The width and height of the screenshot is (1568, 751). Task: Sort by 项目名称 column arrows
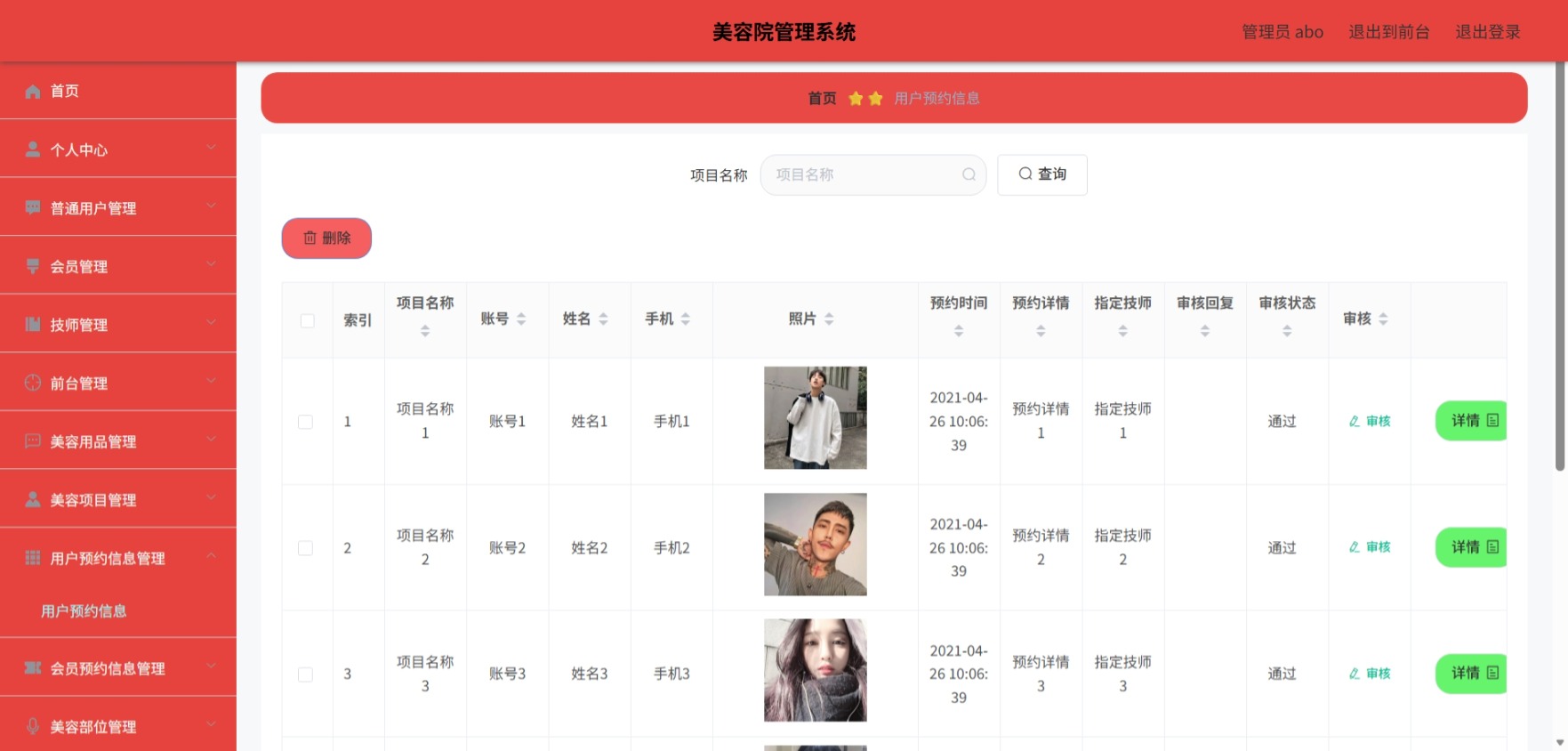point(425,331)
